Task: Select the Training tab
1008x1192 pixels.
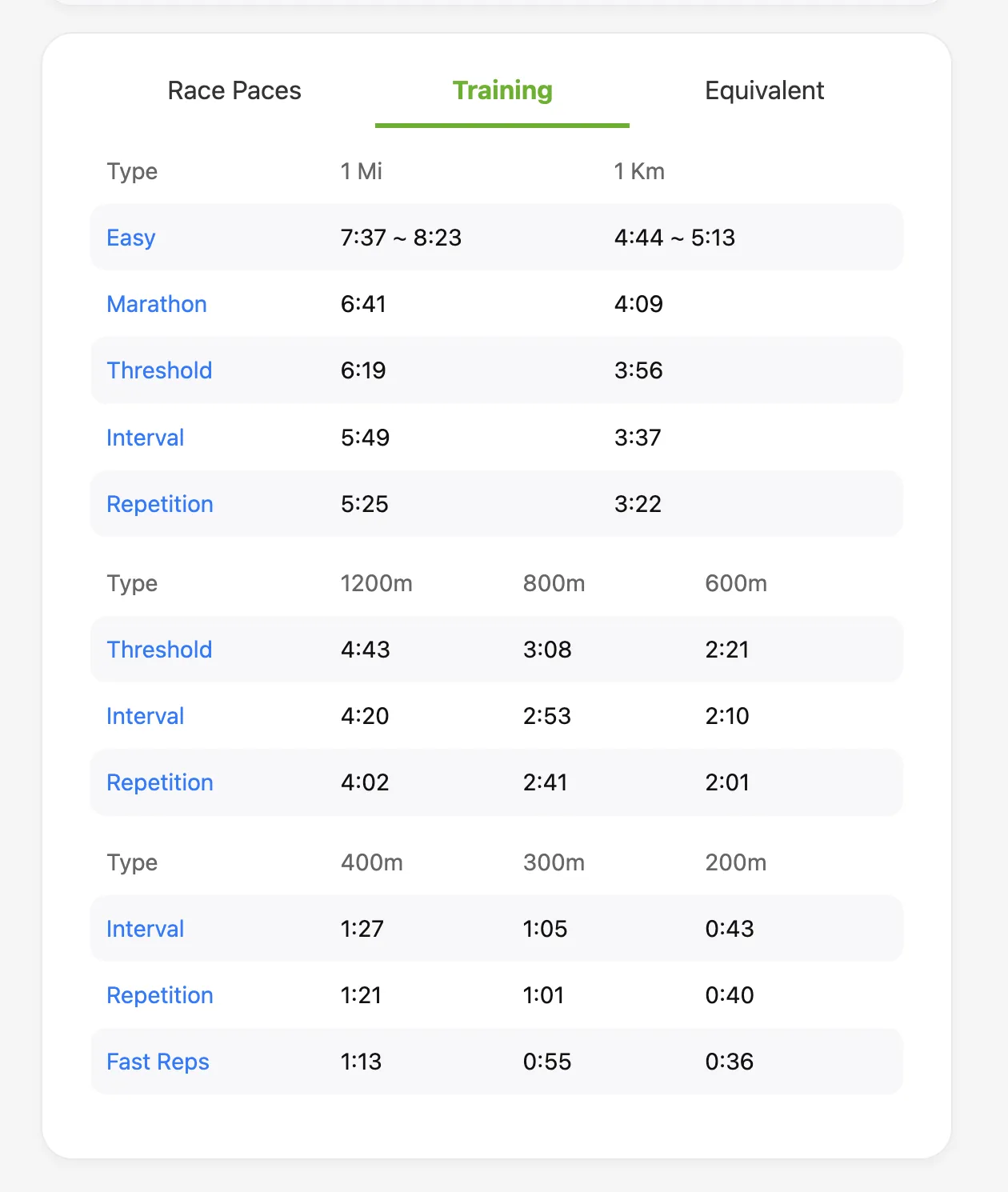Action: [502, 91]
